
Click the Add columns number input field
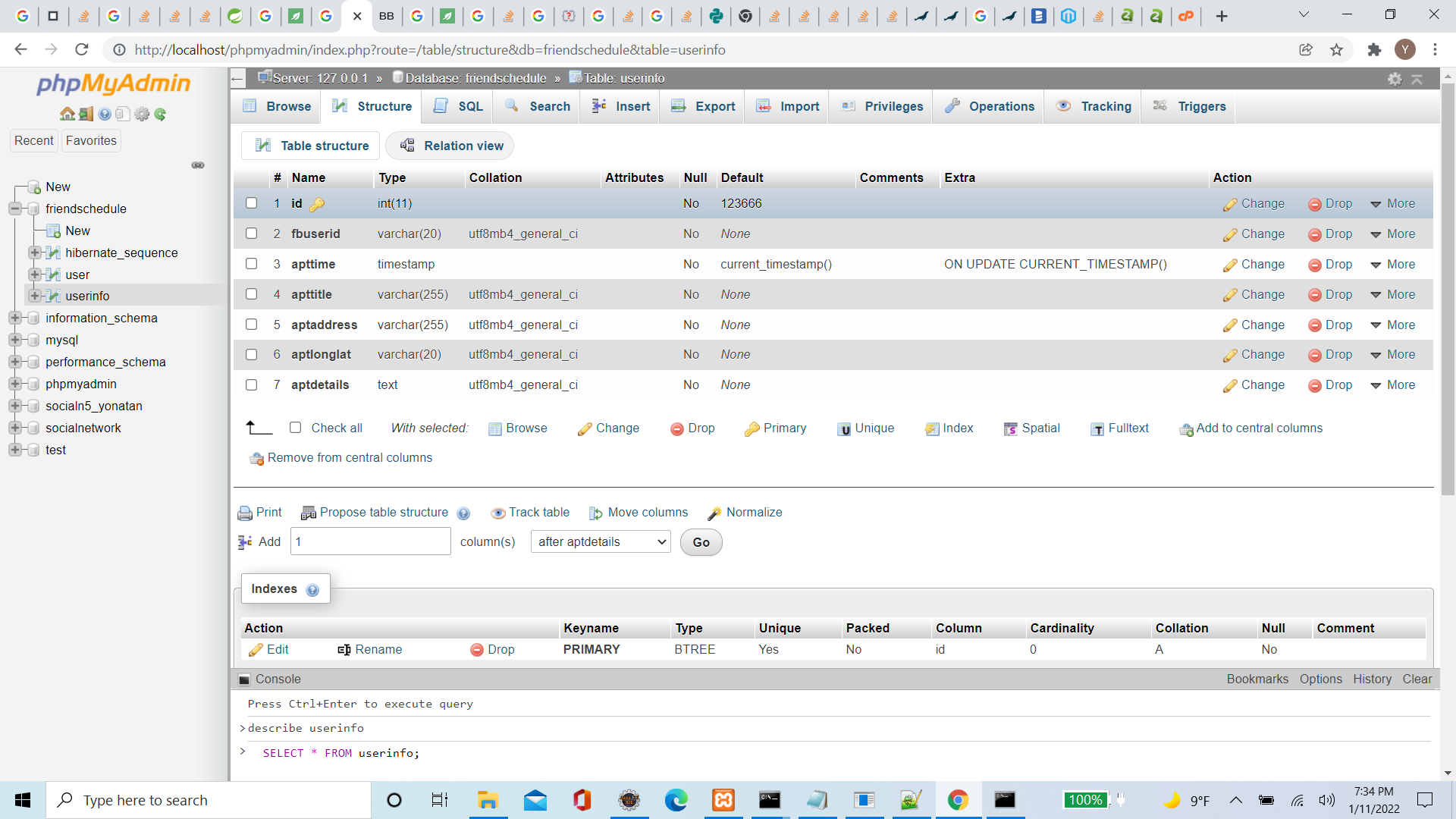(370, 542)
